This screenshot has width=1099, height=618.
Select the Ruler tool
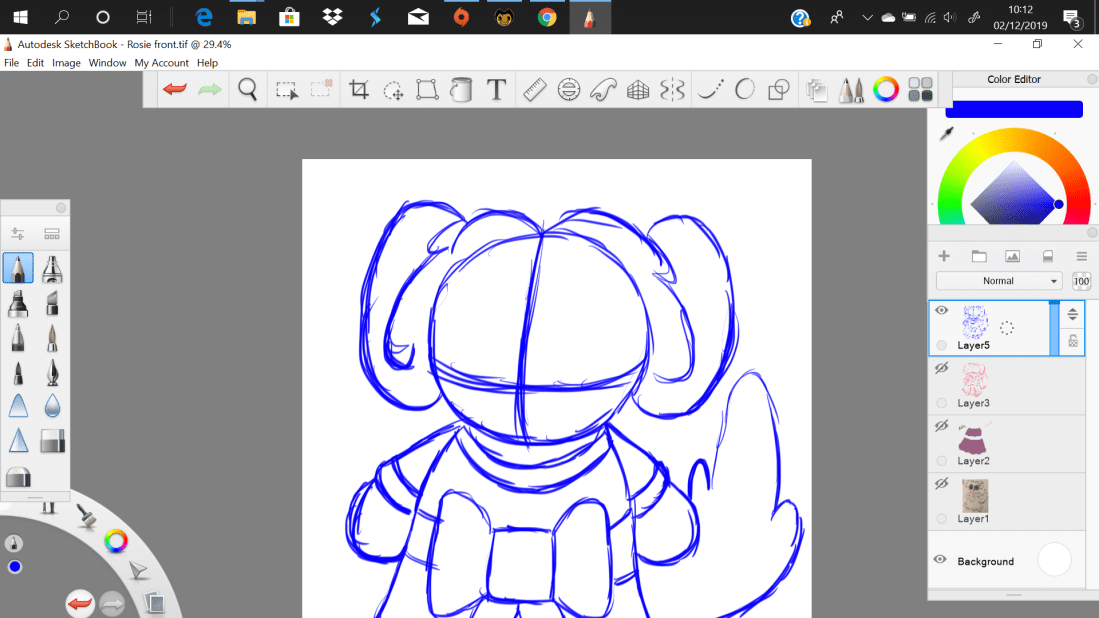click(x=533, y=90)
